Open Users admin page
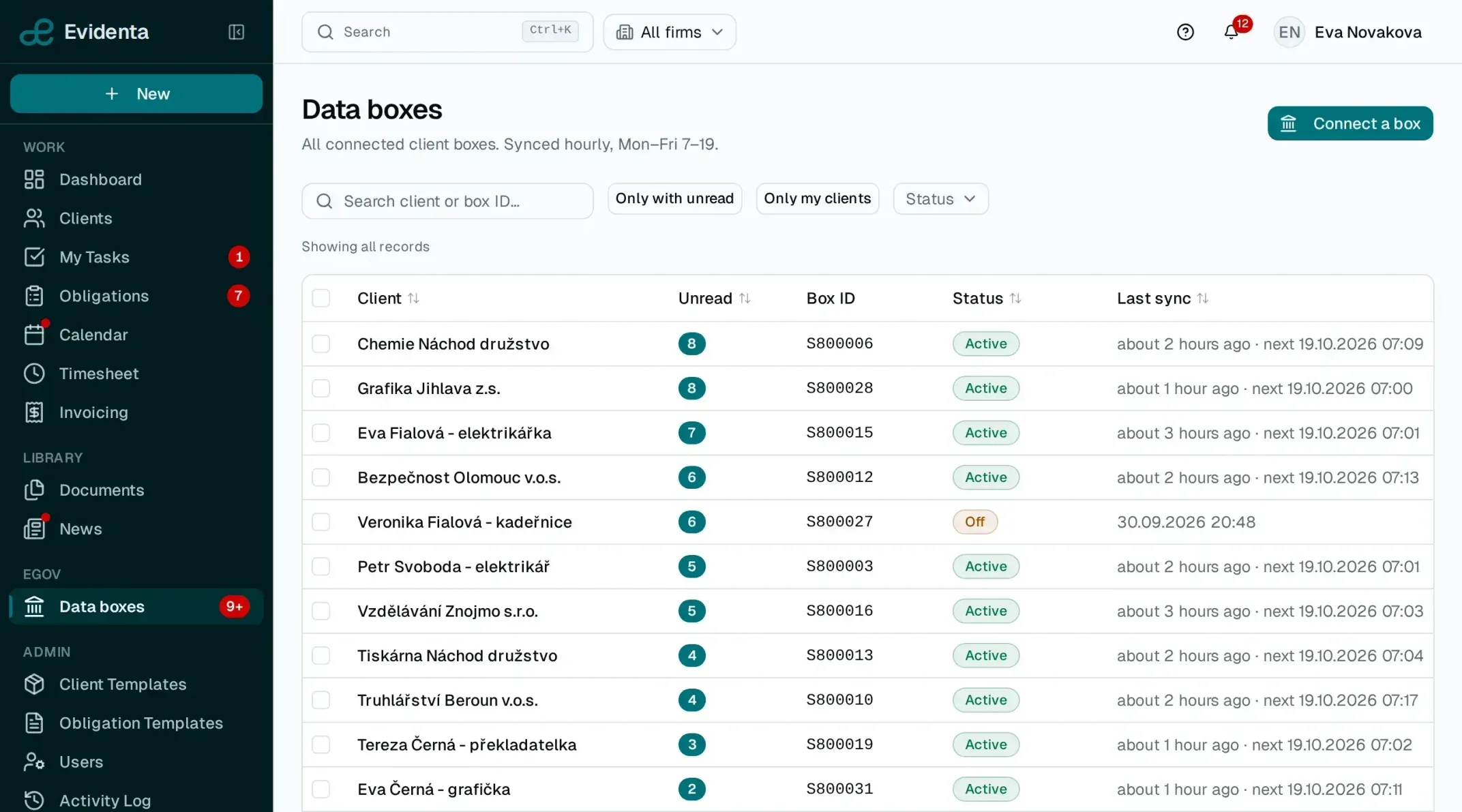This screenshot has width=1462, height=812. tap(136, 762)
